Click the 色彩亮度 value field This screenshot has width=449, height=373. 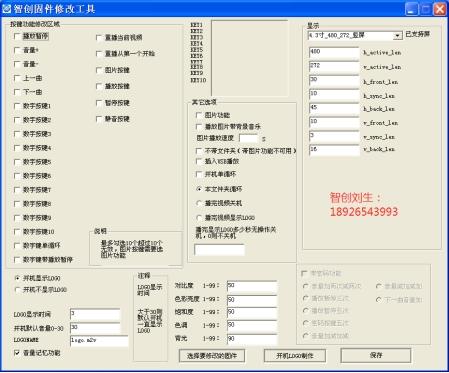click(252, 300)
